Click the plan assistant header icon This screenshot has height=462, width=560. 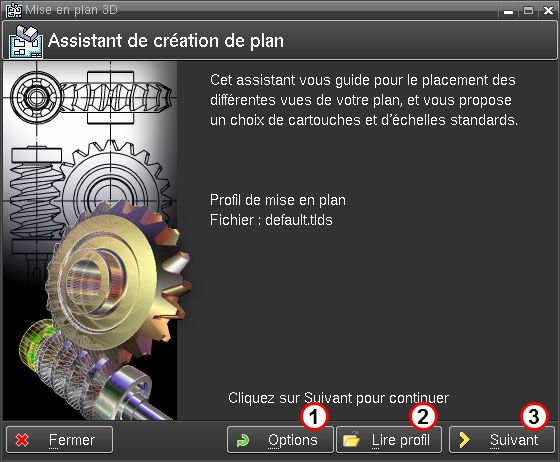click(26, 42)
